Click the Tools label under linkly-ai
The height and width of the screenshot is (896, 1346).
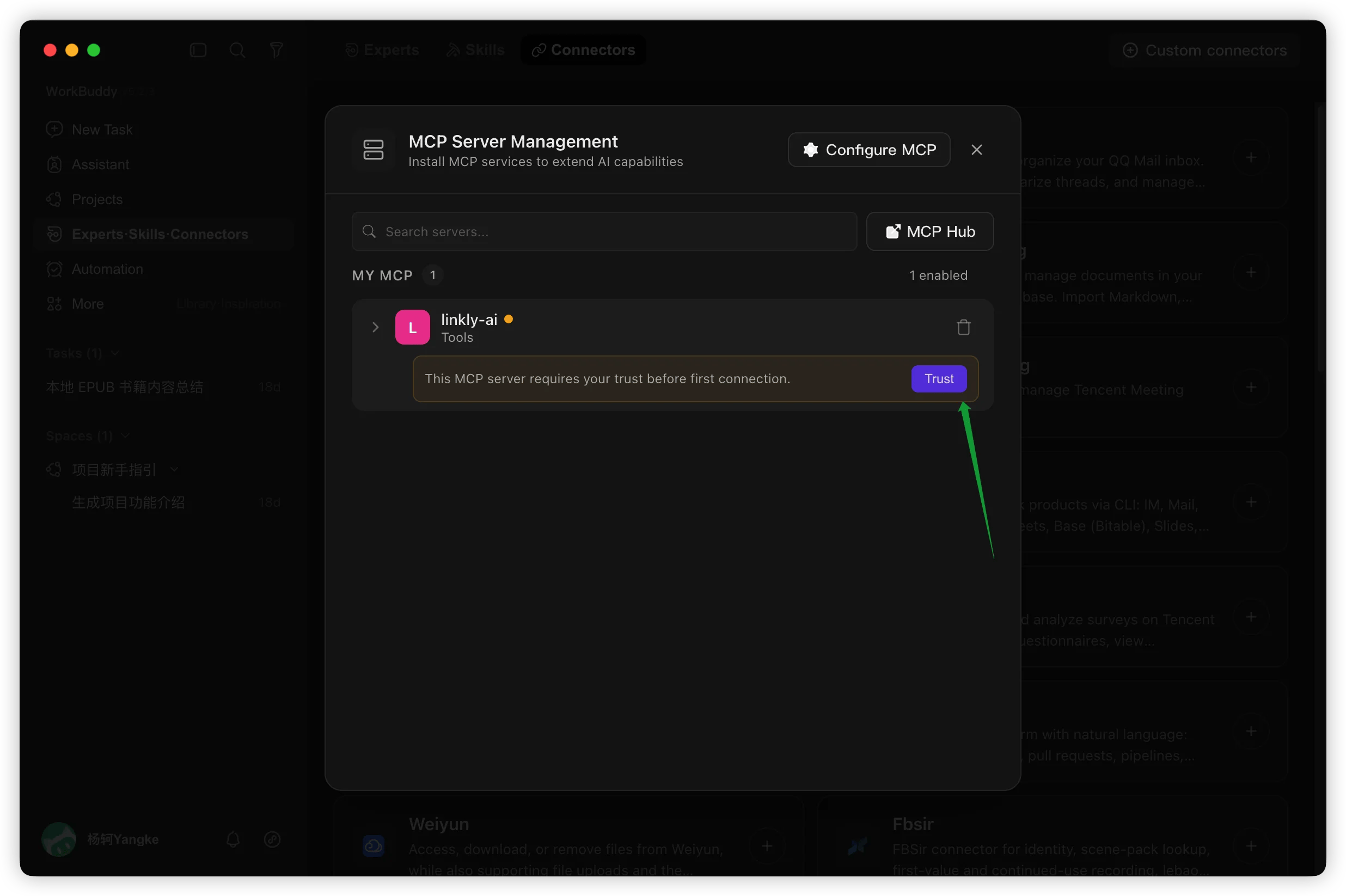click(x=457, y=337)
